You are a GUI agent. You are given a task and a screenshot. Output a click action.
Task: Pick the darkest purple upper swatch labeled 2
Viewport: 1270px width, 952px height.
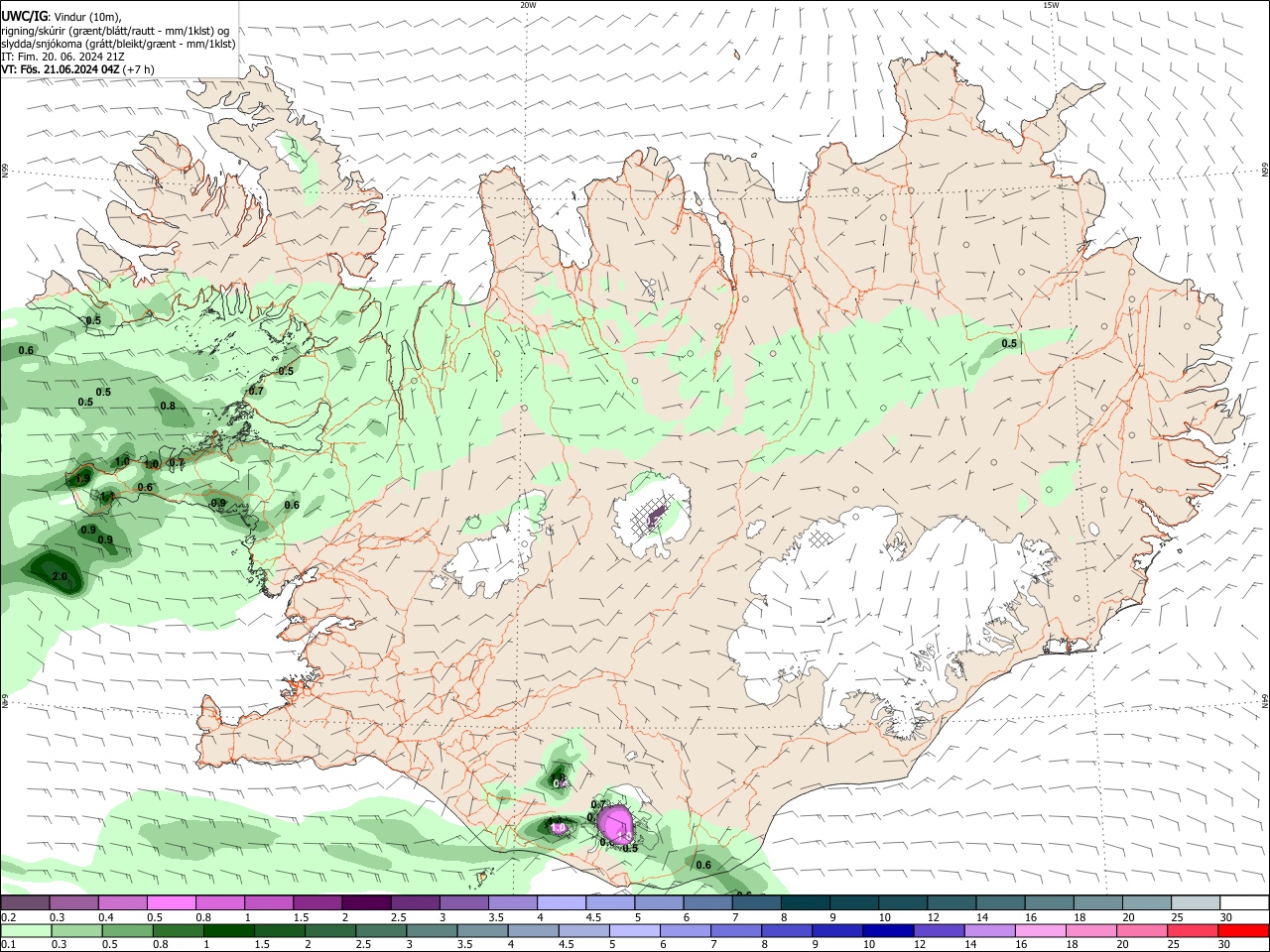[365, 902]
